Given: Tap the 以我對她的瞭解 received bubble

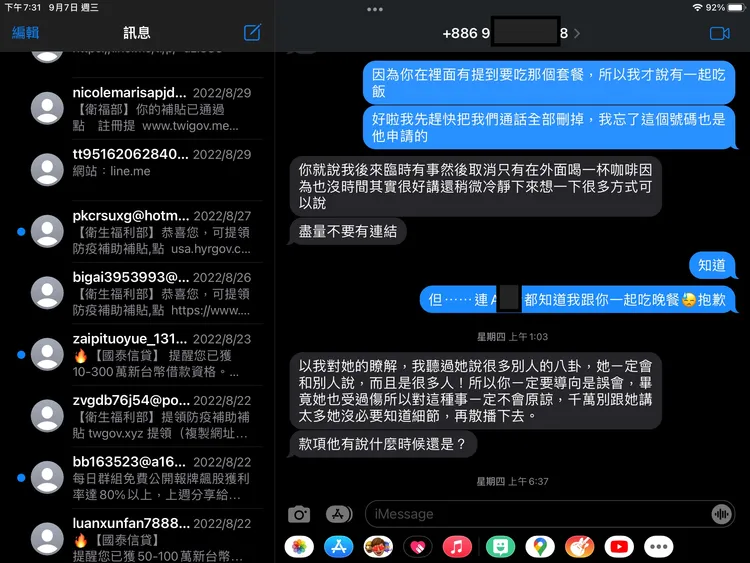Looking at the screenshot, I should click(x=475, y=391).
